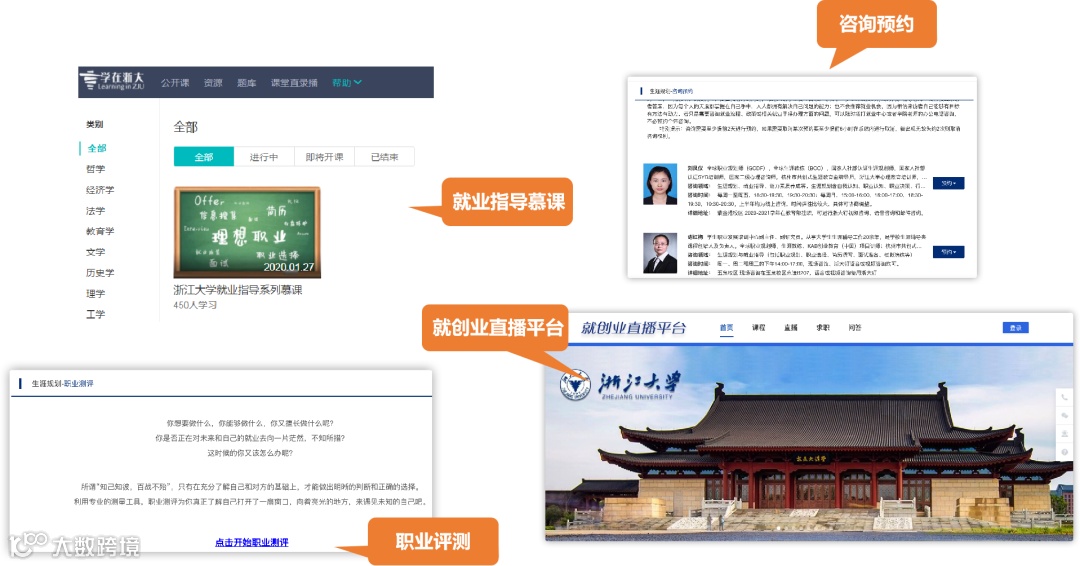The height and width of the screenshot is (566, 1080).
Task: Click the blue 登录 button
Action: [1015, 328]
